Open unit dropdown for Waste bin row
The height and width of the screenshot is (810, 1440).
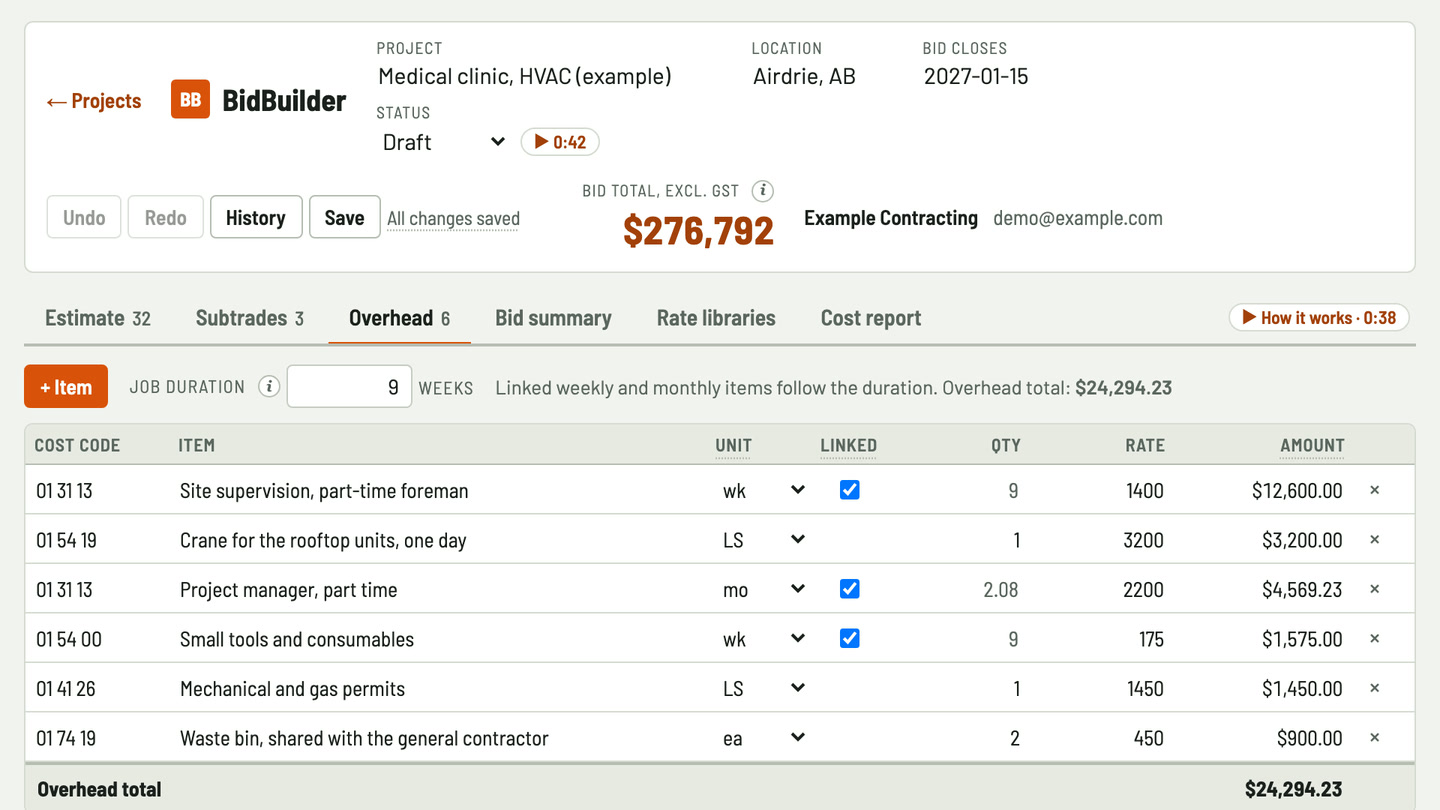coord(764,738)
